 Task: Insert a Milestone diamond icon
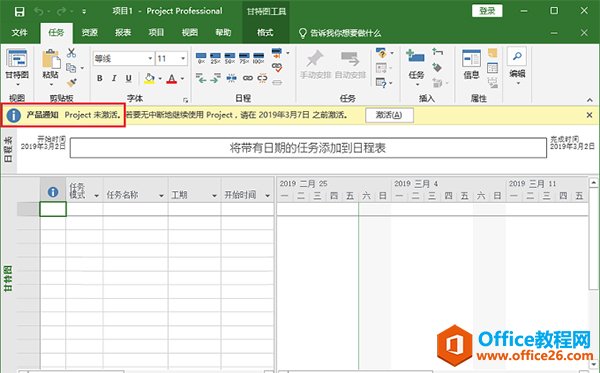coord(437,68)
